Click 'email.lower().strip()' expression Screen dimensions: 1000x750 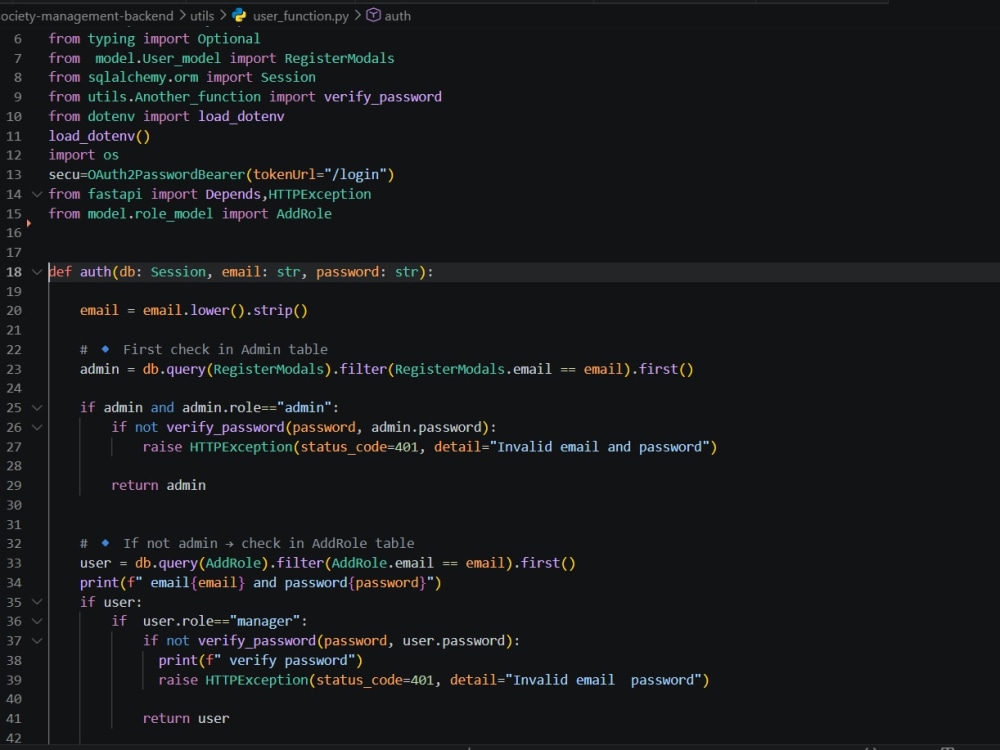coord(225,311)
